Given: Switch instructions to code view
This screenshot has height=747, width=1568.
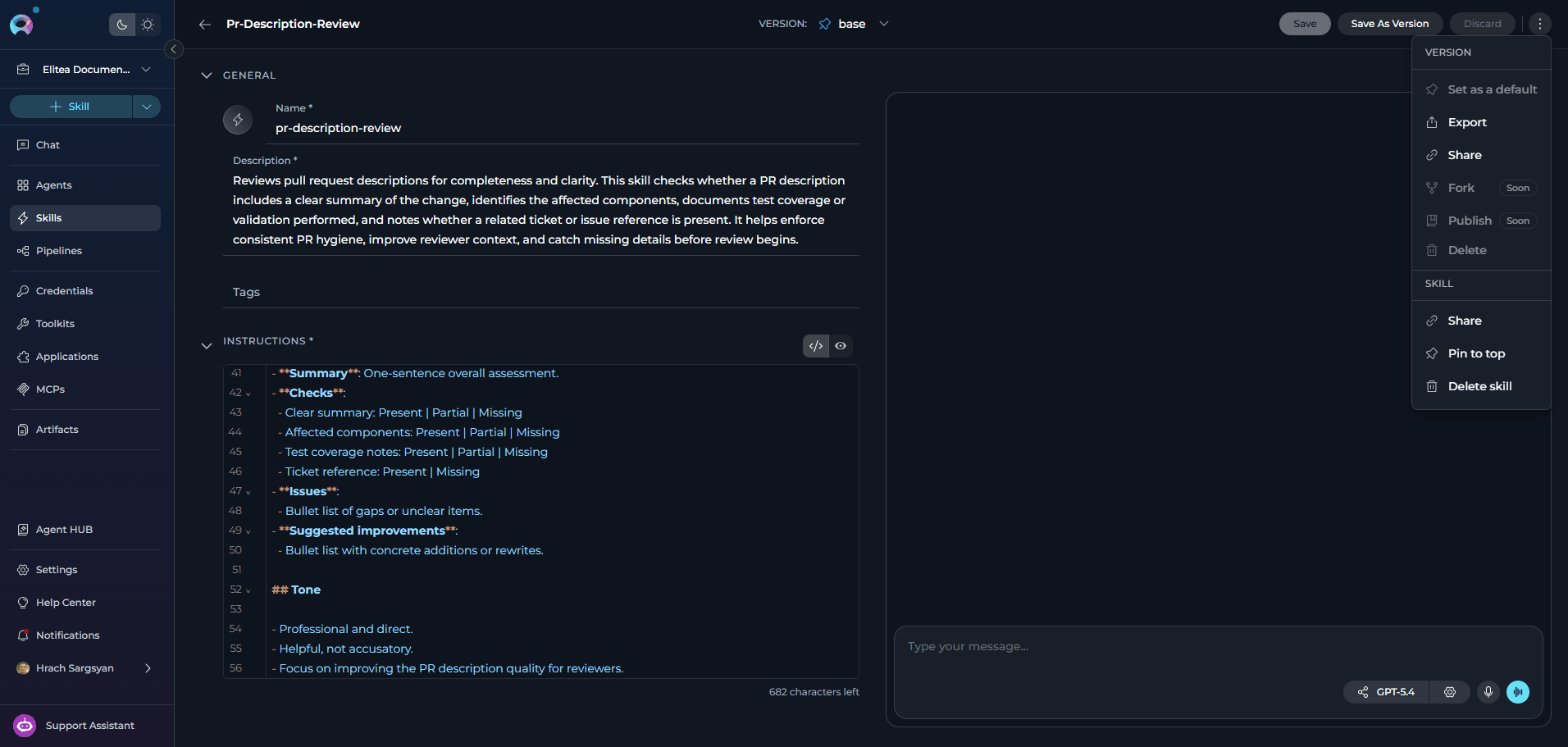Looking at the screenshot, I should 816,346.
